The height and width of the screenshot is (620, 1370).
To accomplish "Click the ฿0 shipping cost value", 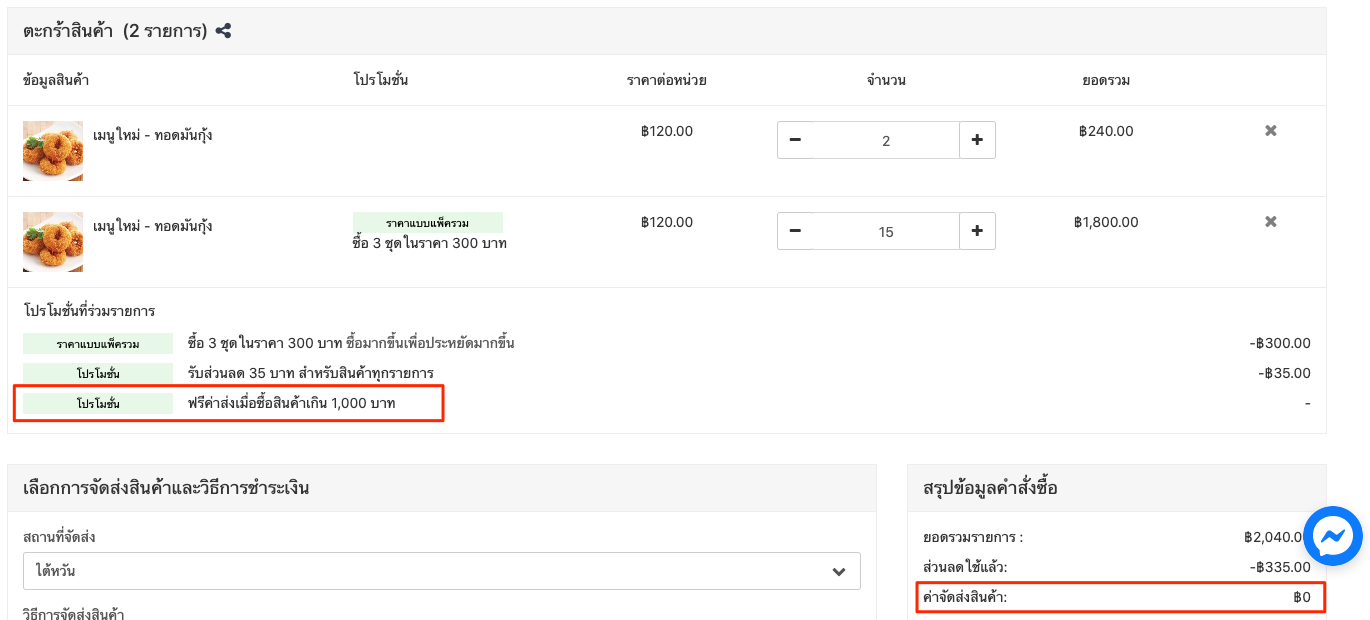I will click(1302, 597).
